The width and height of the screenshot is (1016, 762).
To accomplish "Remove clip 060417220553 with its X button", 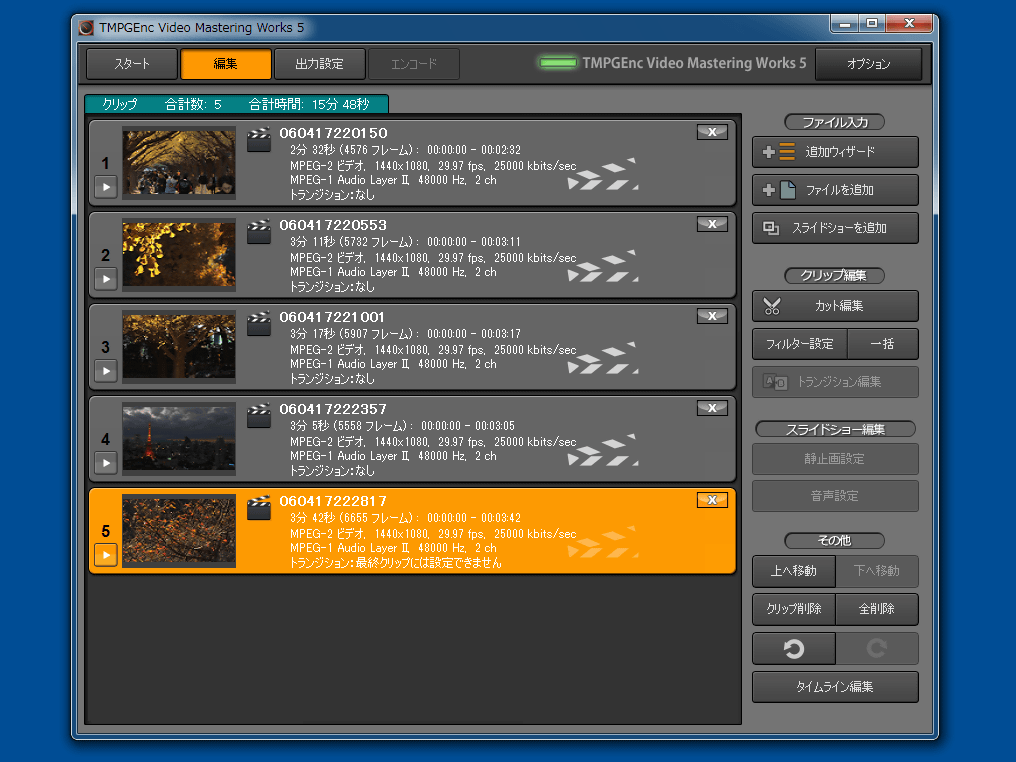I will [712, 224].
